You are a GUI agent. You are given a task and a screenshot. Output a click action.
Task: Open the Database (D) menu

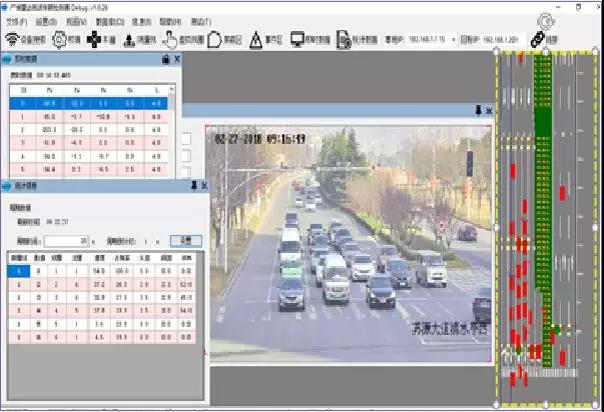[110, 20]
